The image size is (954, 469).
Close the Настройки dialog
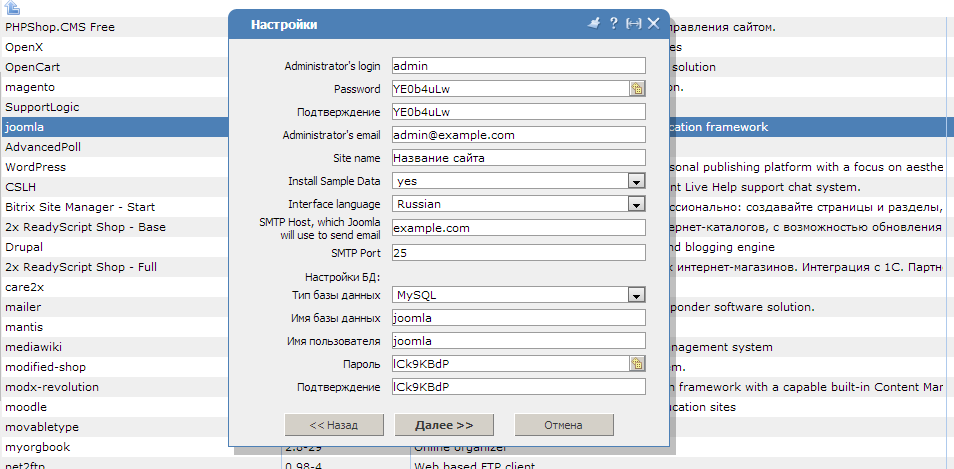click(653, 24)
